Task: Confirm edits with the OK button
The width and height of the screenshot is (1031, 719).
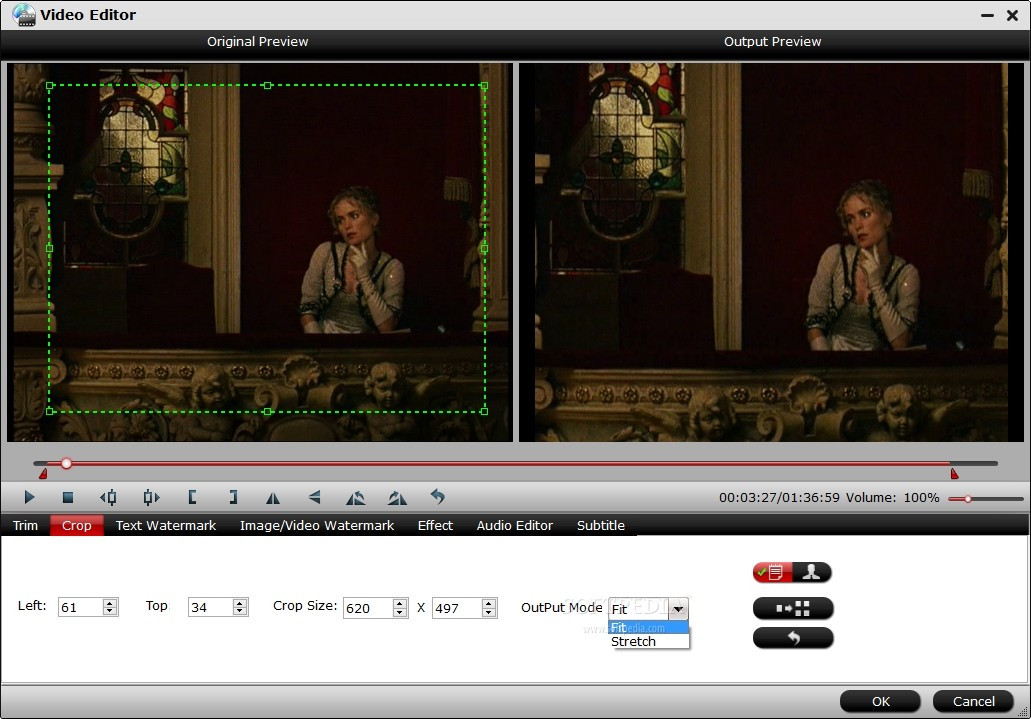Action: click(x=880, y=701)
